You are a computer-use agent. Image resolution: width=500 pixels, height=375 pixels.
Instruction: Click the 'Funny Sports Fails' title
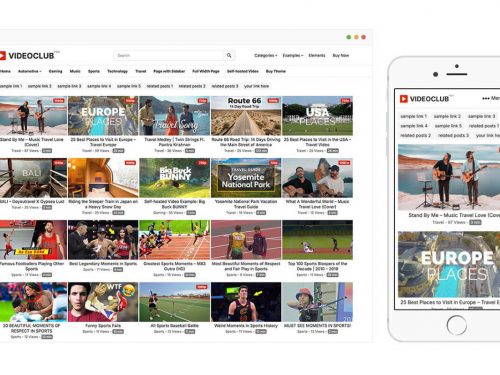point(103,326)
